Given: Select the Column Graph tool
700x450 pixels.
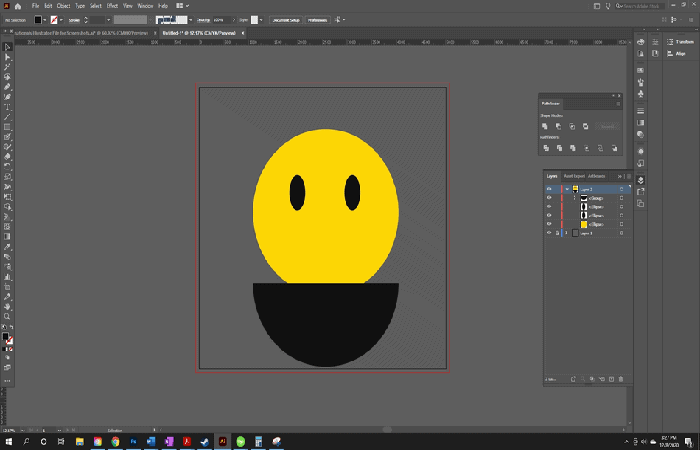Looking at the screenshot, I should click(x=7, y=277).
